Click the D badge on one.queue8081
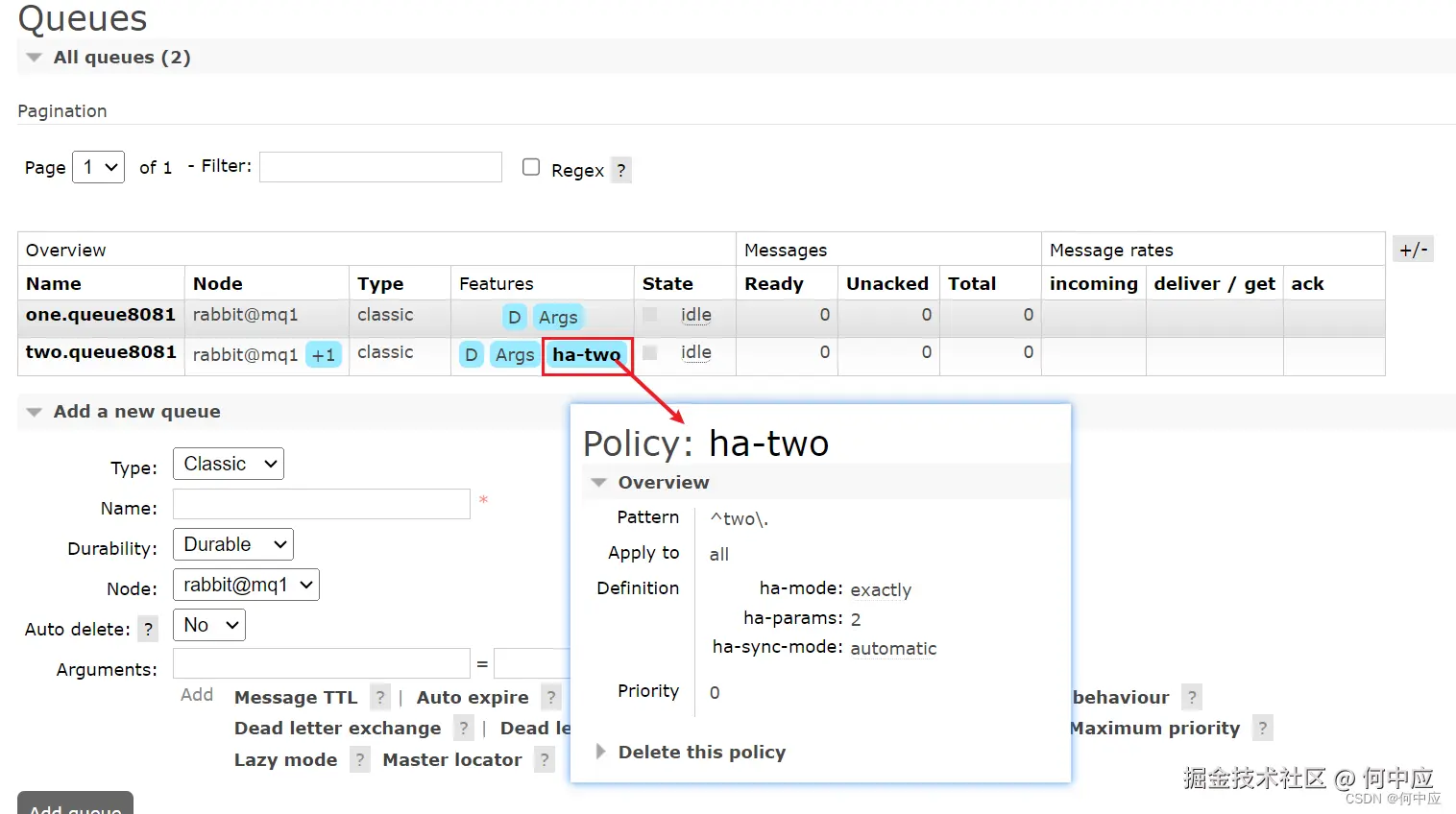1456x814 pixels. pyautogui.click(x=515, y=317)
